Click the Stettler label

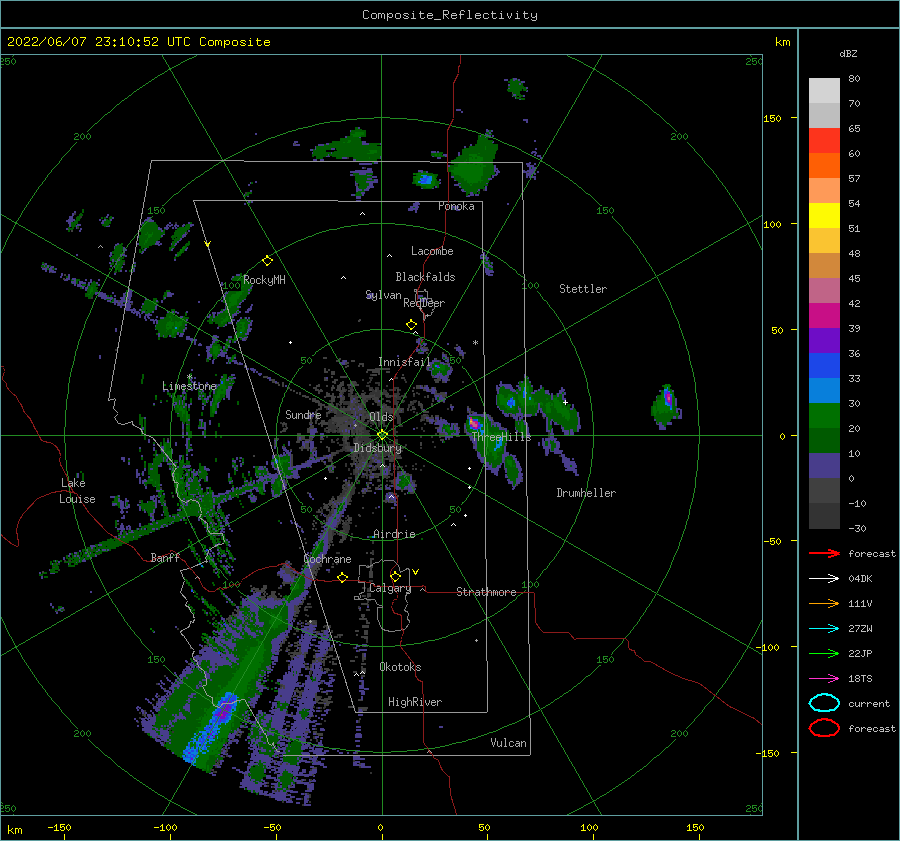[583, 289]
